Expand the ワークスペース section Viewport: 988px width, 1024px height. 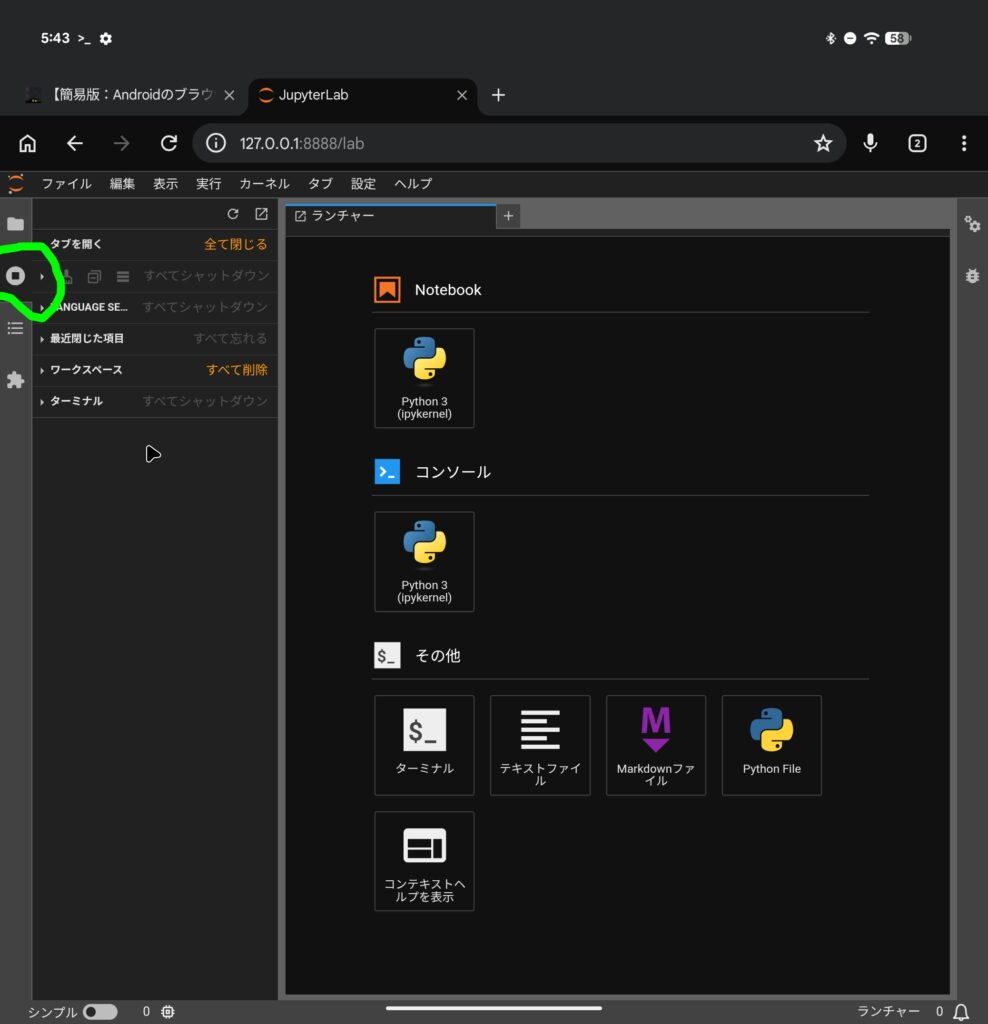coord(86,370)
